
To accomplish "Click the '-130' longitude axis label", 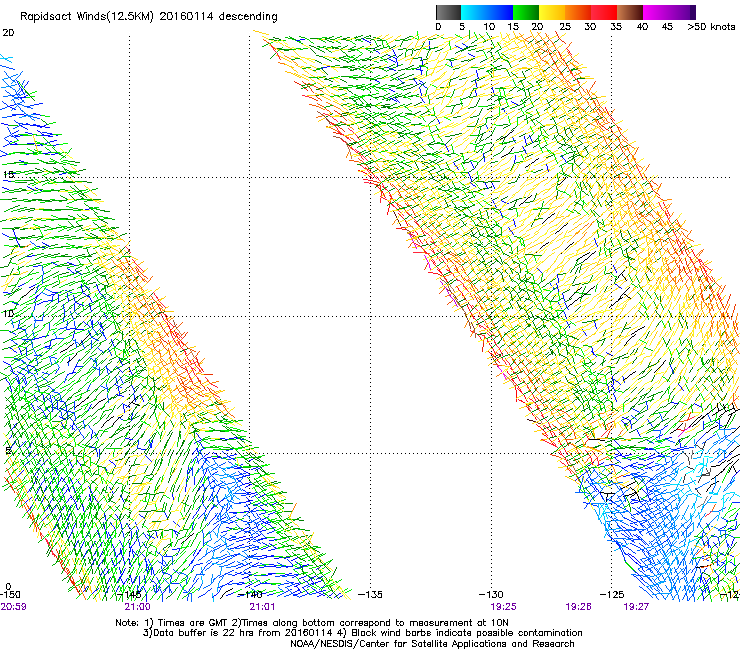I will click(x=491, y=594).
